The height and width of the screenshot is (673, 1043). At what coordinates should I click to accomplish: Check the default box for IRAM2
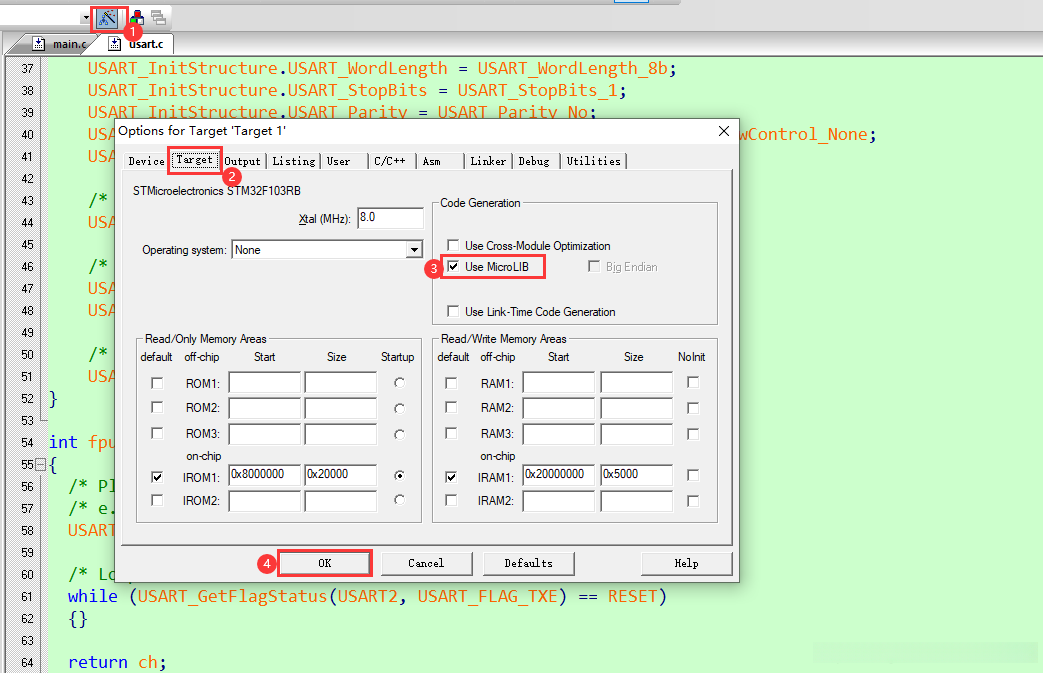451,500
